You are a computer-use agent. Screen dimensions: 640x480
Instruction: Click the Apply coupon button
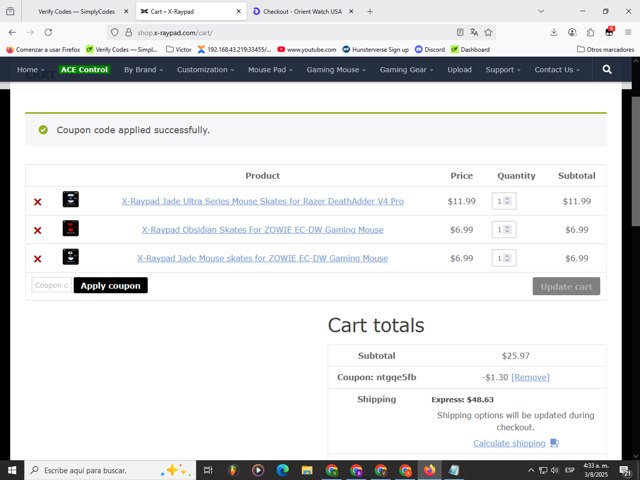click(111, 285)
